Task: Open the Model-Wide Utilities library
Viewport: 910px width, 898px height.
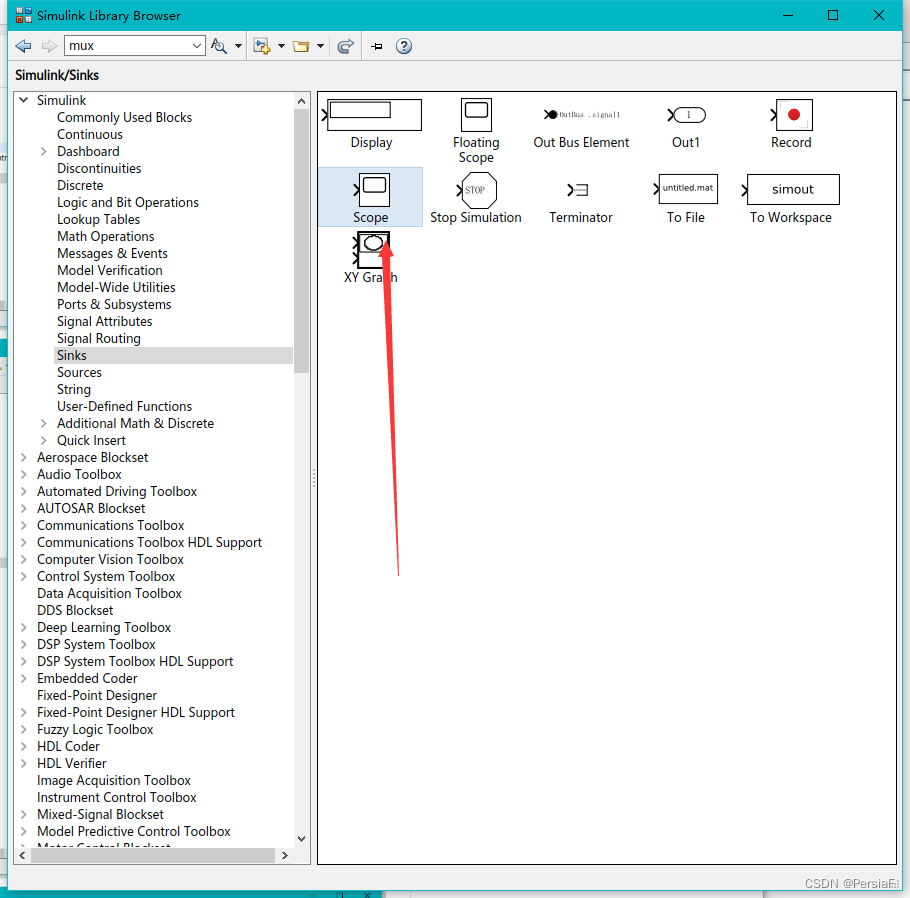Action: pos(116,287)
